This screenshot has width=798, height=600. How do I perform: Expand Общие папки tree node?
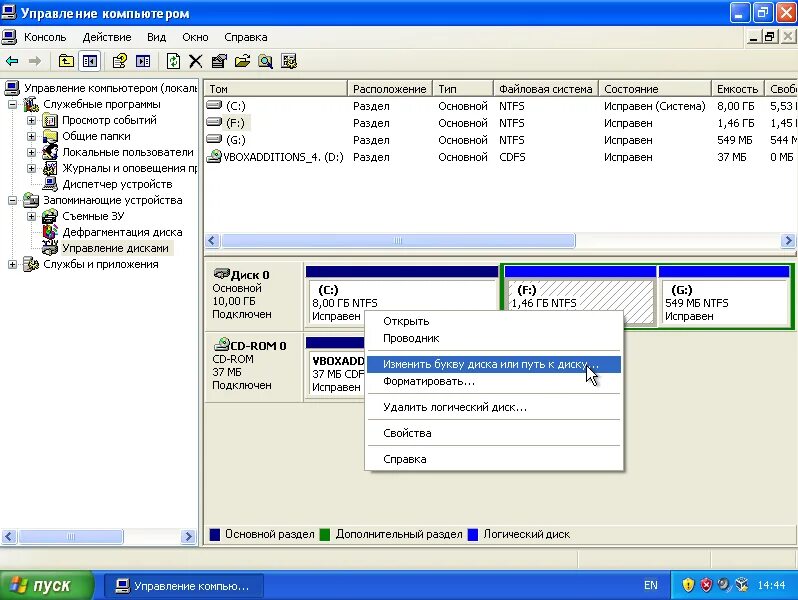[x=32, y=136]
